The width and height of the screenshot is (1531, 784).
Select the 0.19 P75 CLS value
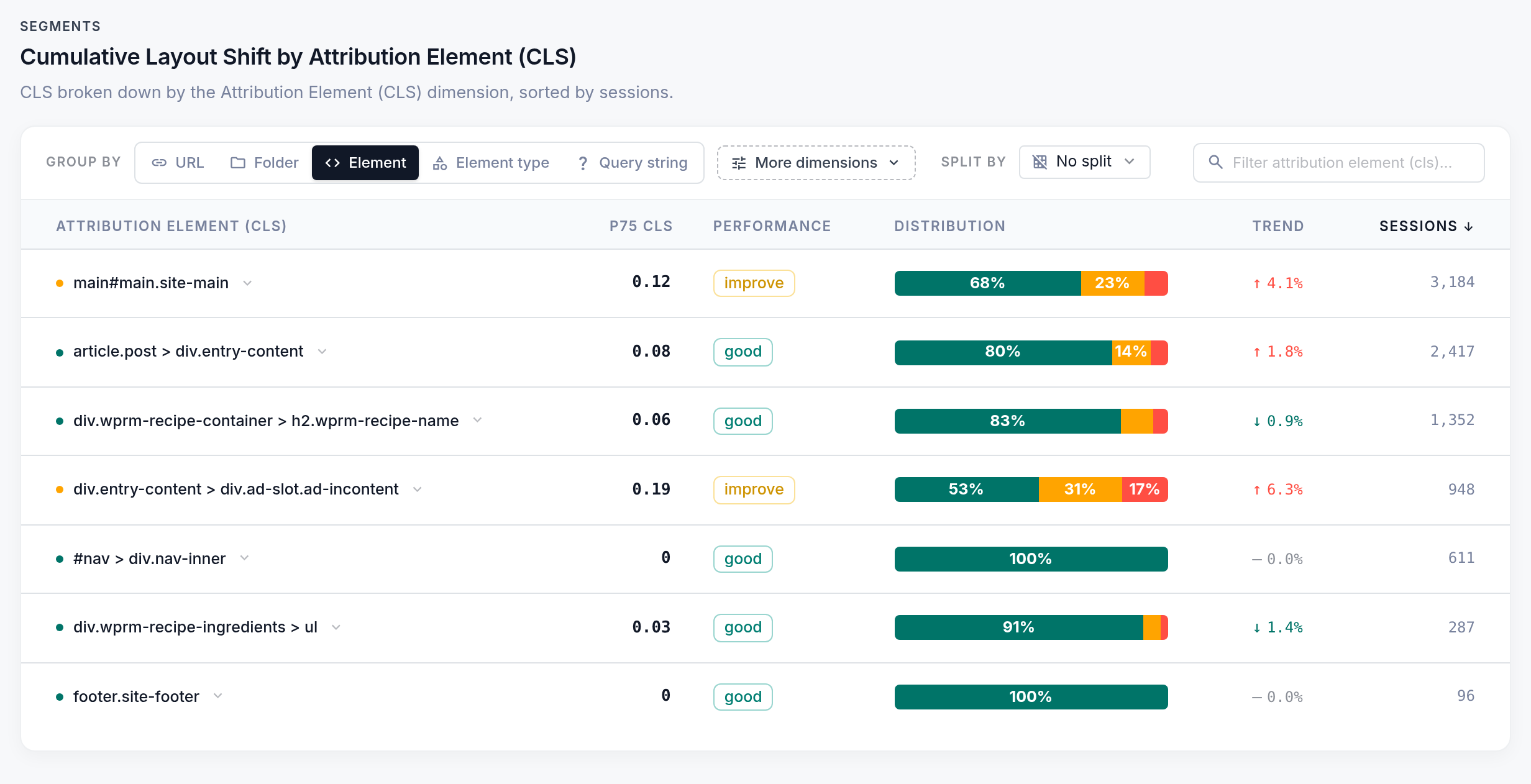coord(651,490)
